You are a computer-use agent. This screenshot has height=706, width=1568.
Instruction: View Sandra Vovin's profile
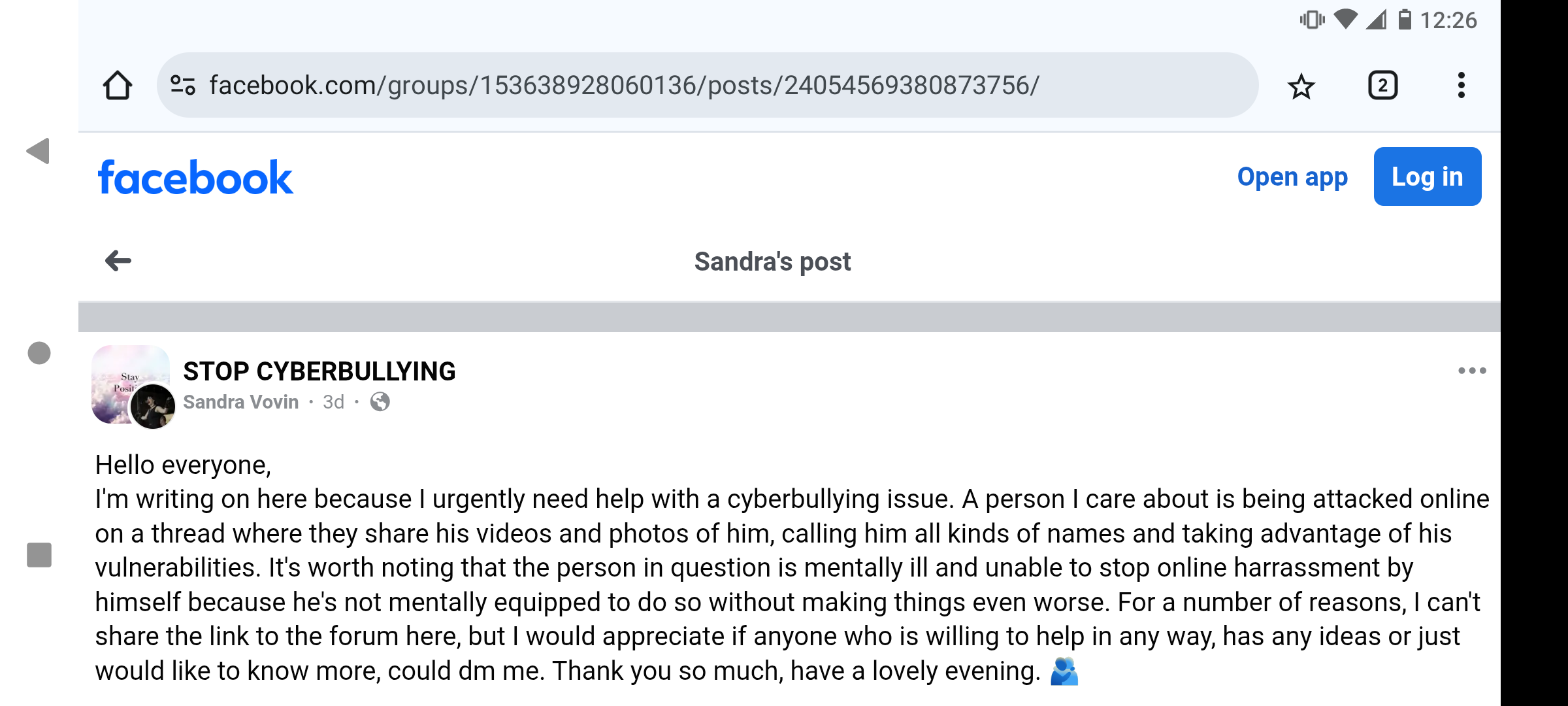[241, 402]
